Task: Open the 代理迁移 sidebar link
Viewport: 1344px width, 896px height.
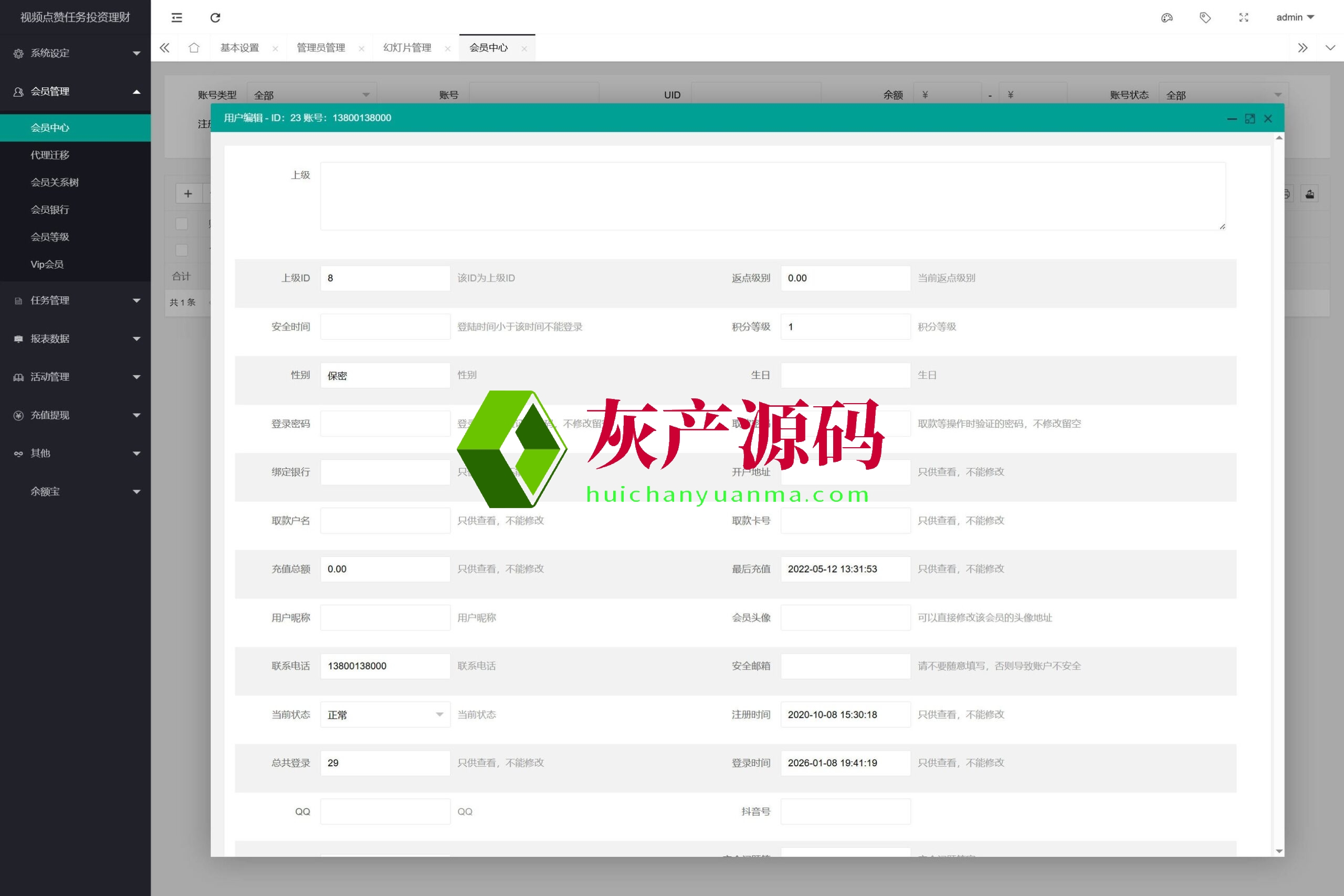Action: click(x=50, y=155)
